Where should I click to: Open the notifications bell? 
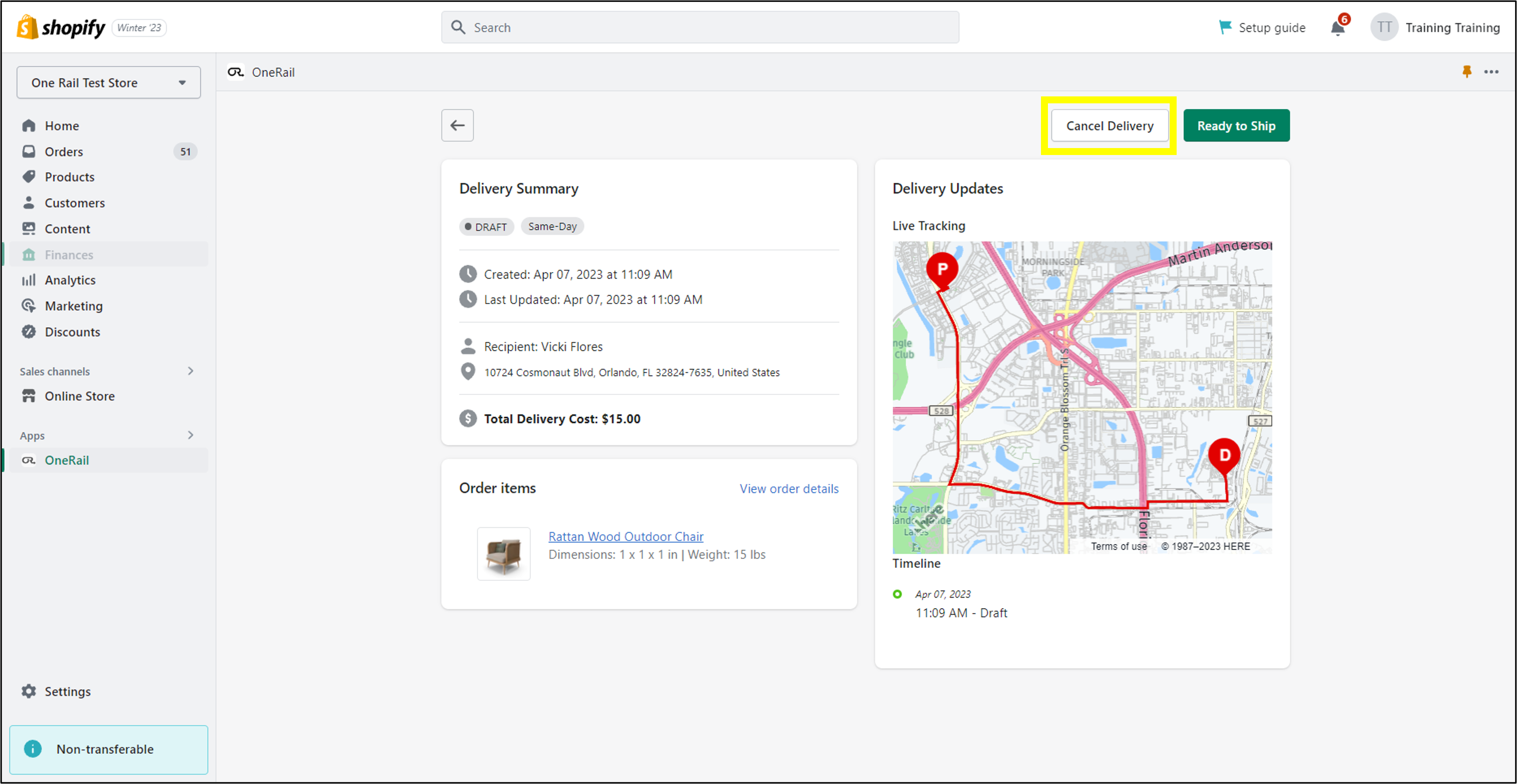pyautogui.click(x=1338, y=28)
